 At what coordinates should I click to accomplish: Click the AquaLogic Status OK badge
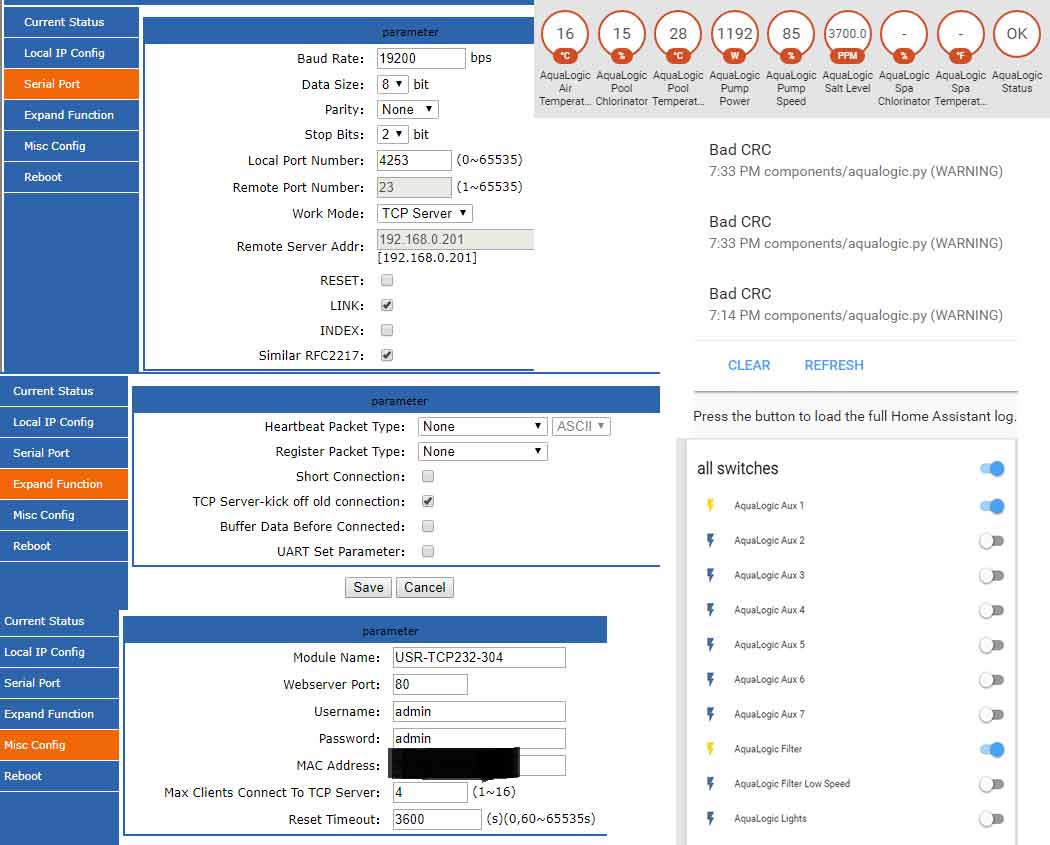pos(1017,34)
